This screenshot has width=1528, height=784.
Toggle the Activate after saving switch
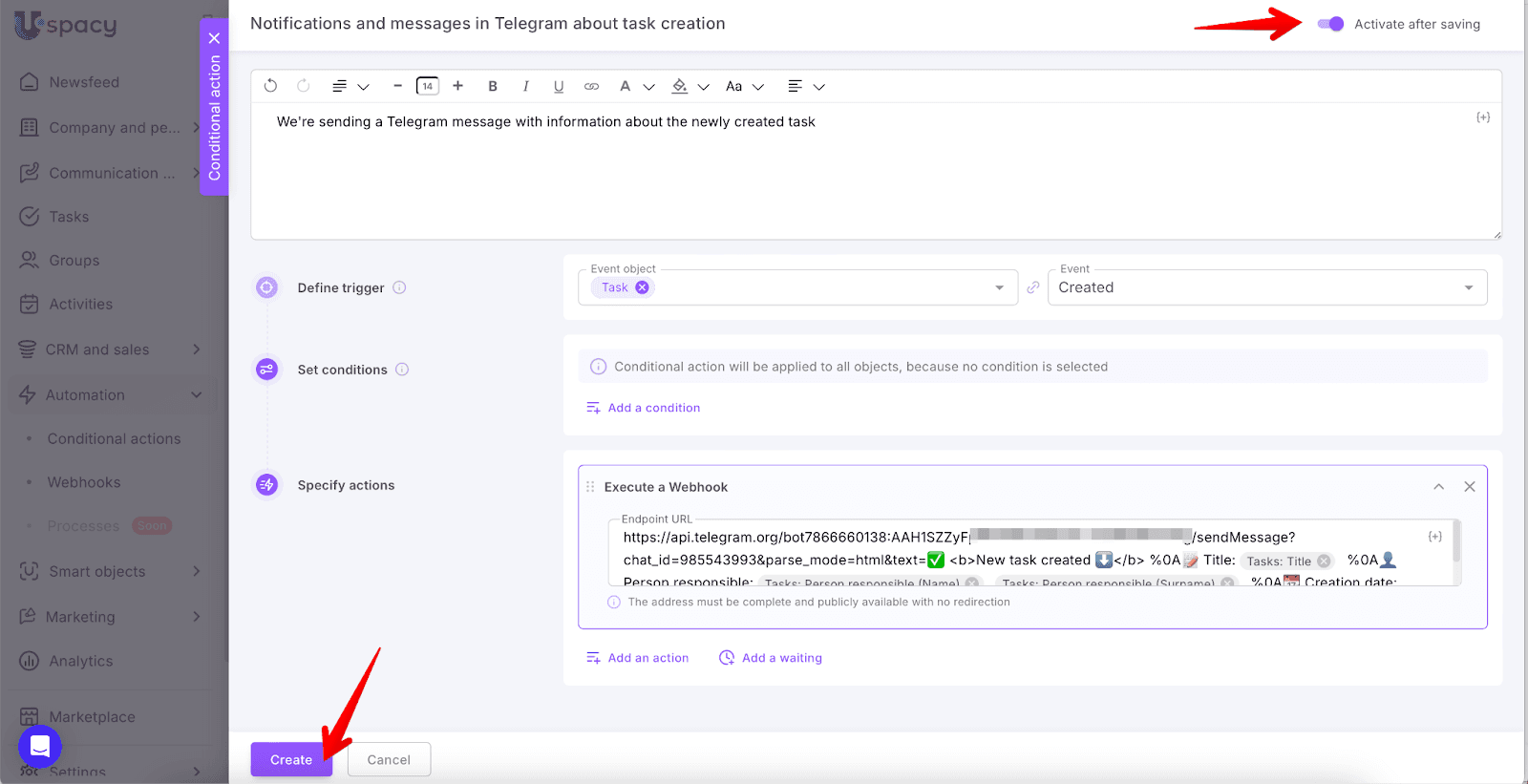1330,24
